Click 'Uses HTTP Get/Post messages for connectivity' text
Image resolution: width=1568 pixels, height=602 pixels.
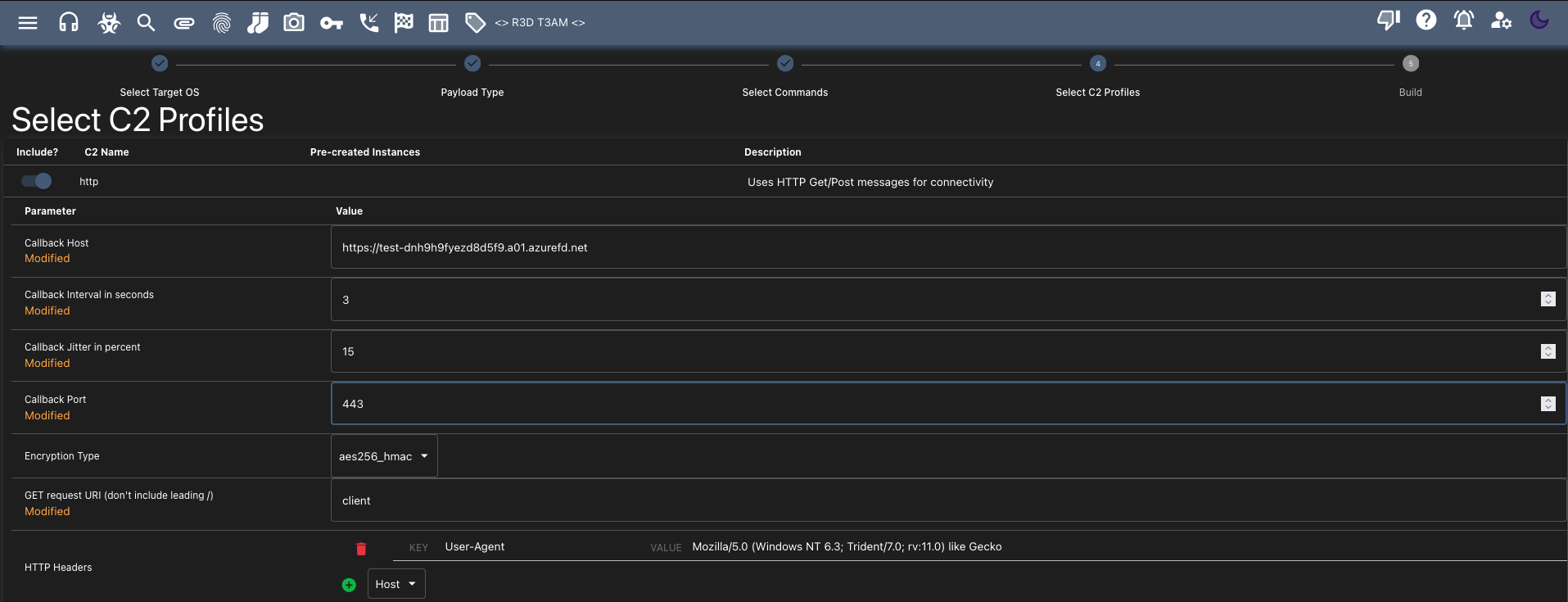coord(870,182)
